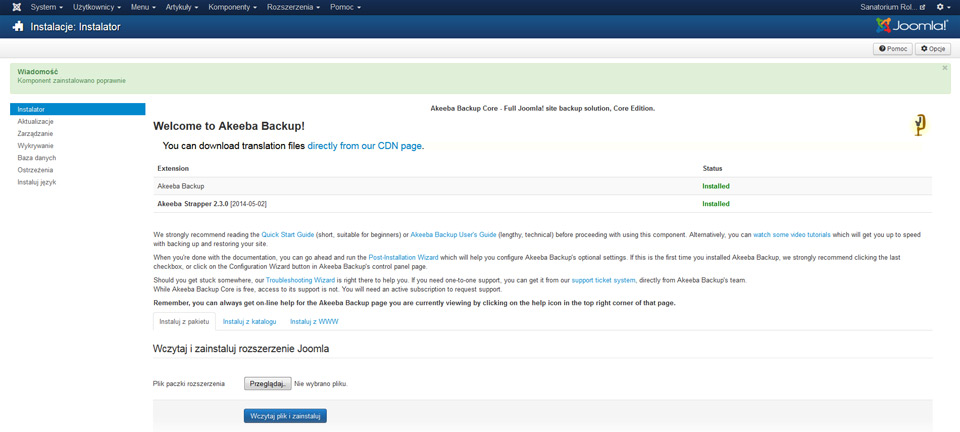Click 'Welcome to Akeeba Backup!' heading
Screen dimensions: 960x432
point(229,126)
